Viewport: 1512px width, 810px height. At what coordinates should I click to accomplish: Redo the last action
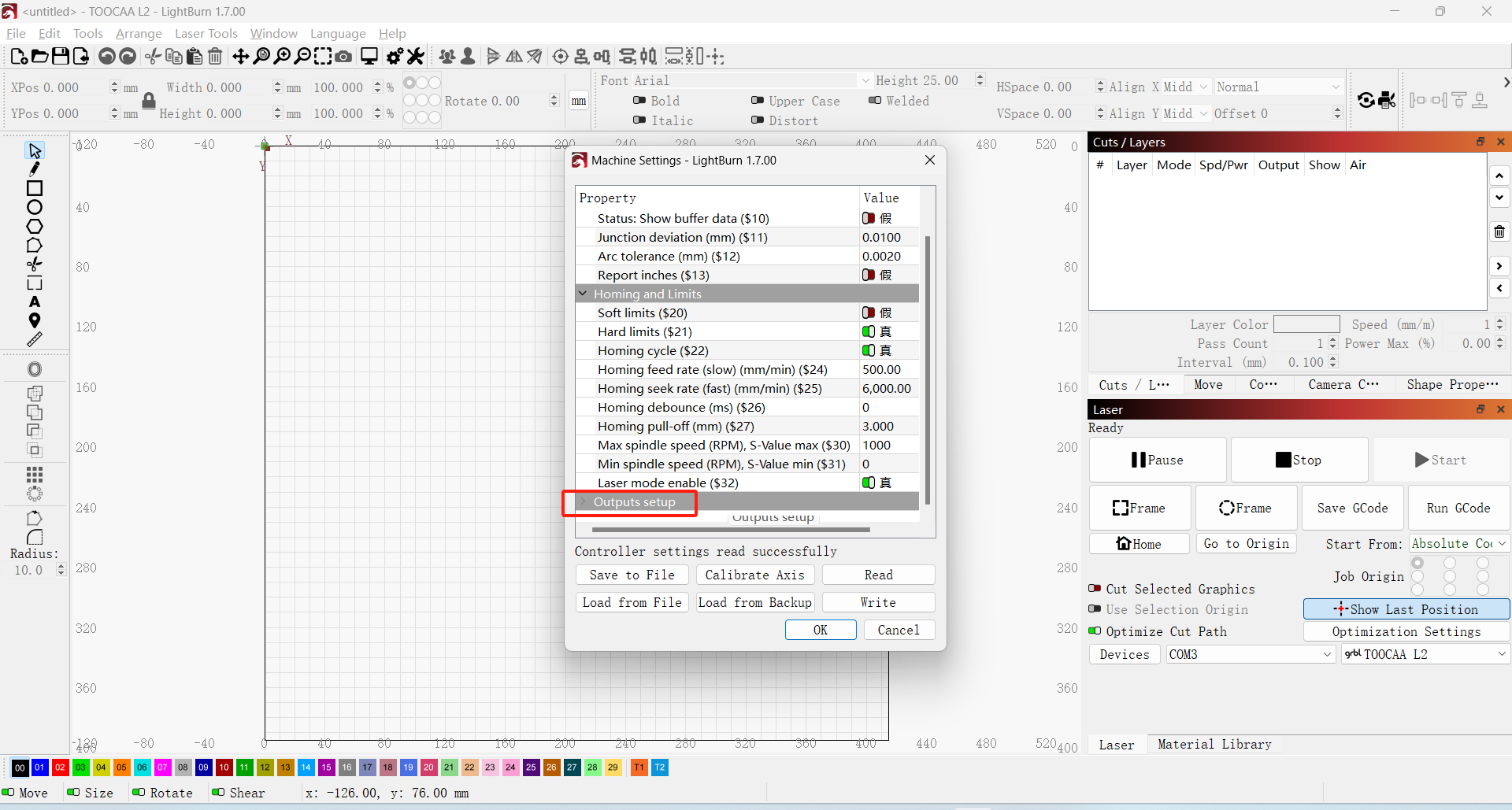[128, 56]
